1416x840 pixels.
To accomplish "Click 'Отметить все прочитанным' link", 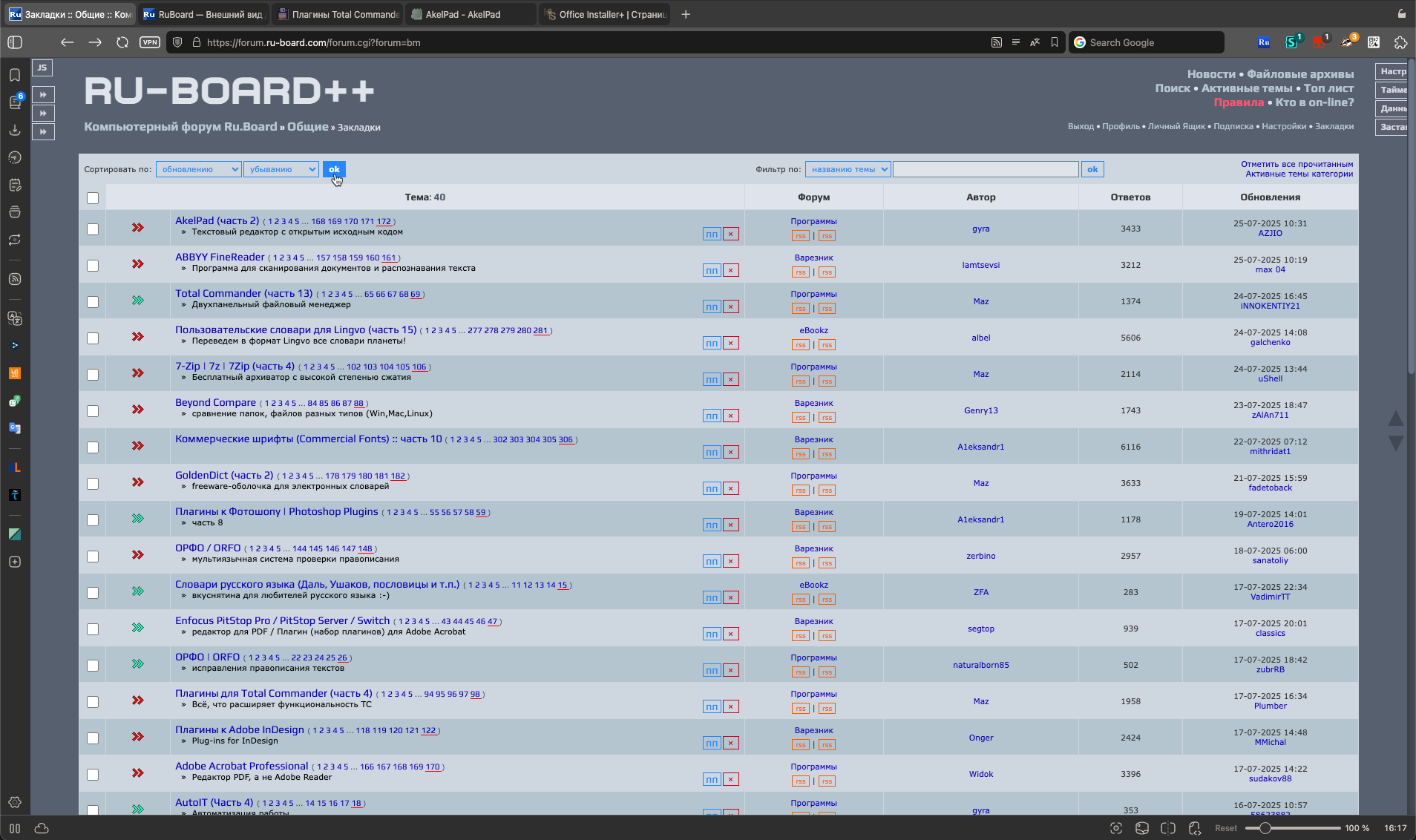I will coord(1297,164).
